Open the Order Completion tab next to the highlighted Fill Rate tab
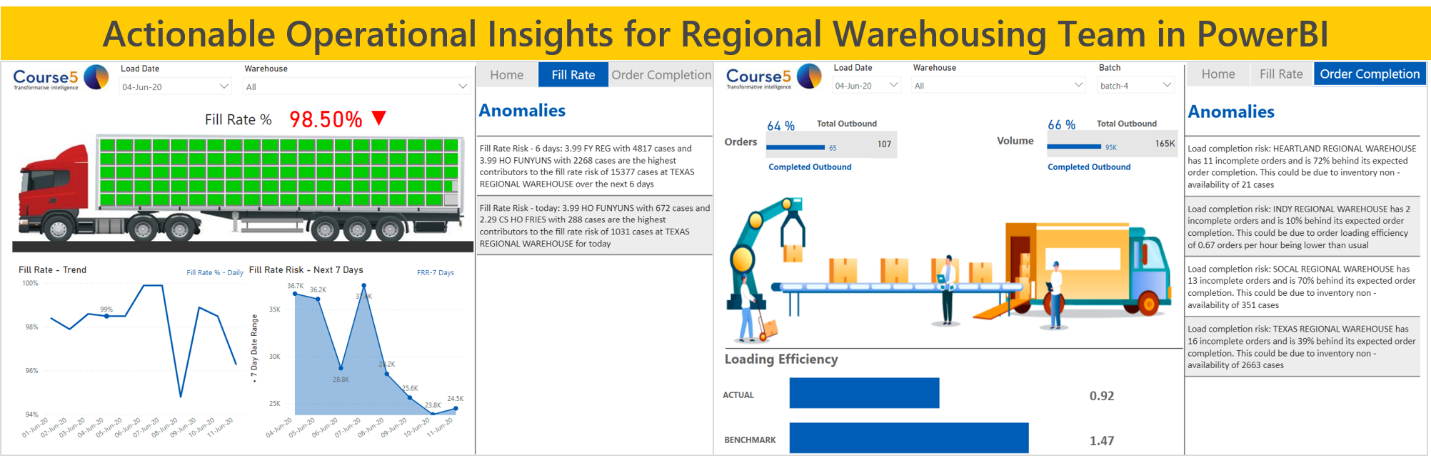 tap(662, 75)
